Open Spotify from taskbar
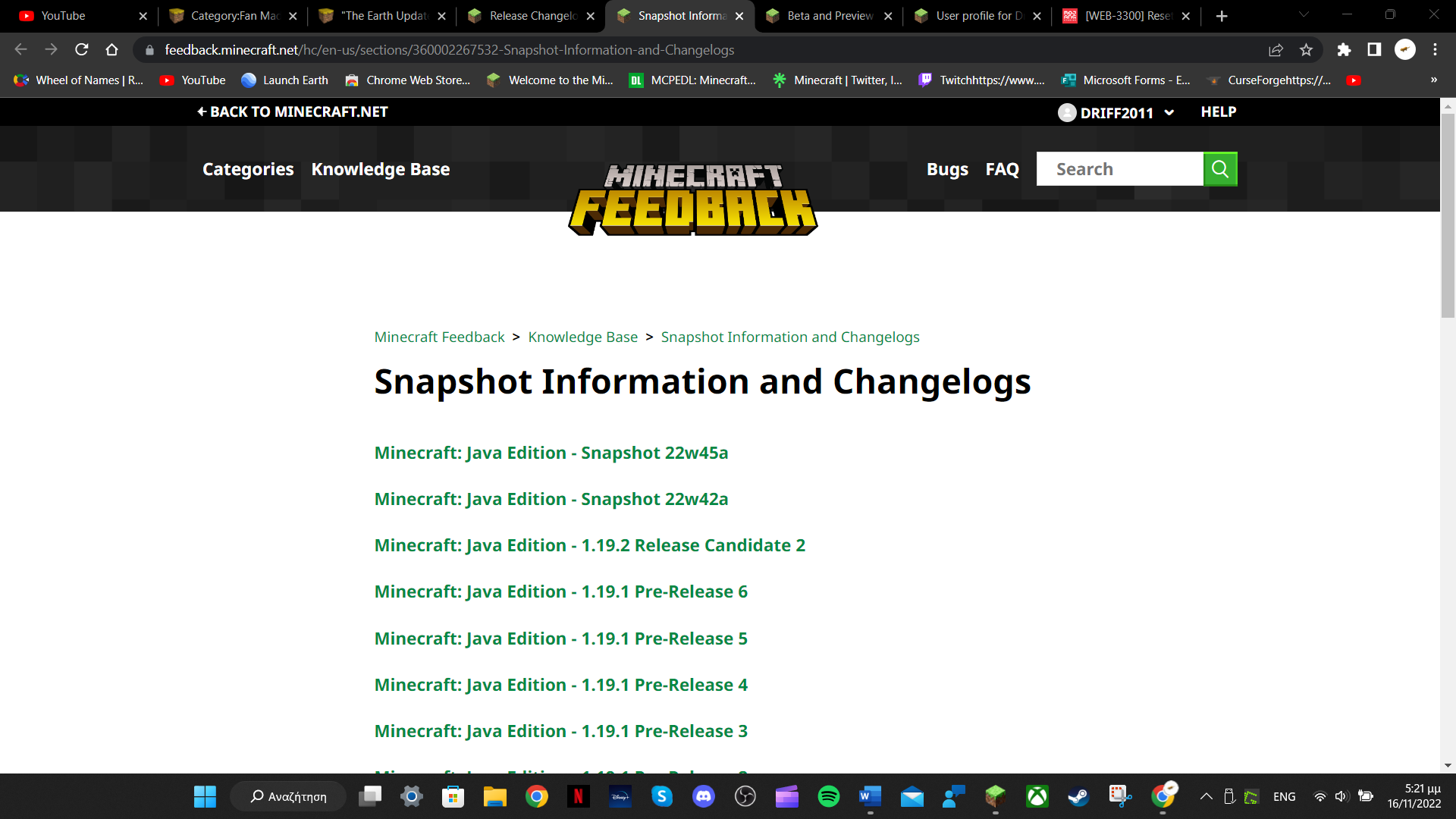The height and width of the screenshot is (819, 1456). coord(828,796)
